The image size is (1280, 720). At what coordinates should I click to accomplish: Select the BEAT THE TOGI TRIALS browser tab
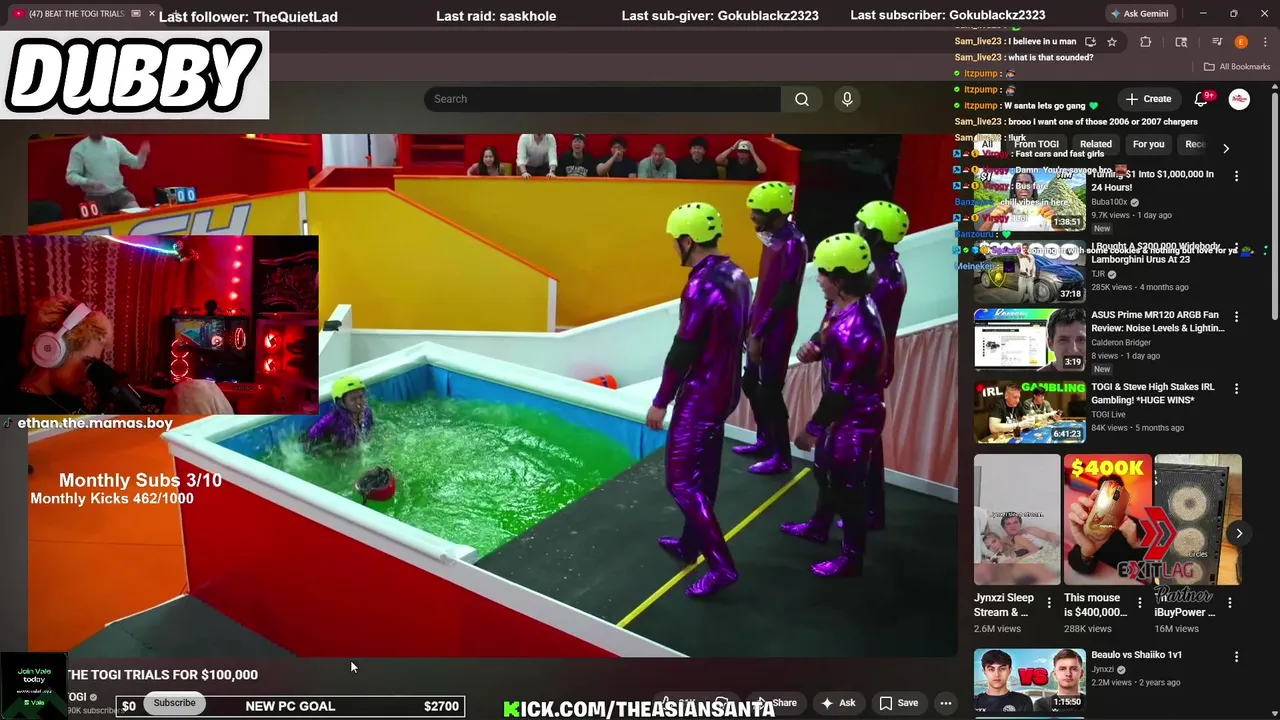point(75,14)
